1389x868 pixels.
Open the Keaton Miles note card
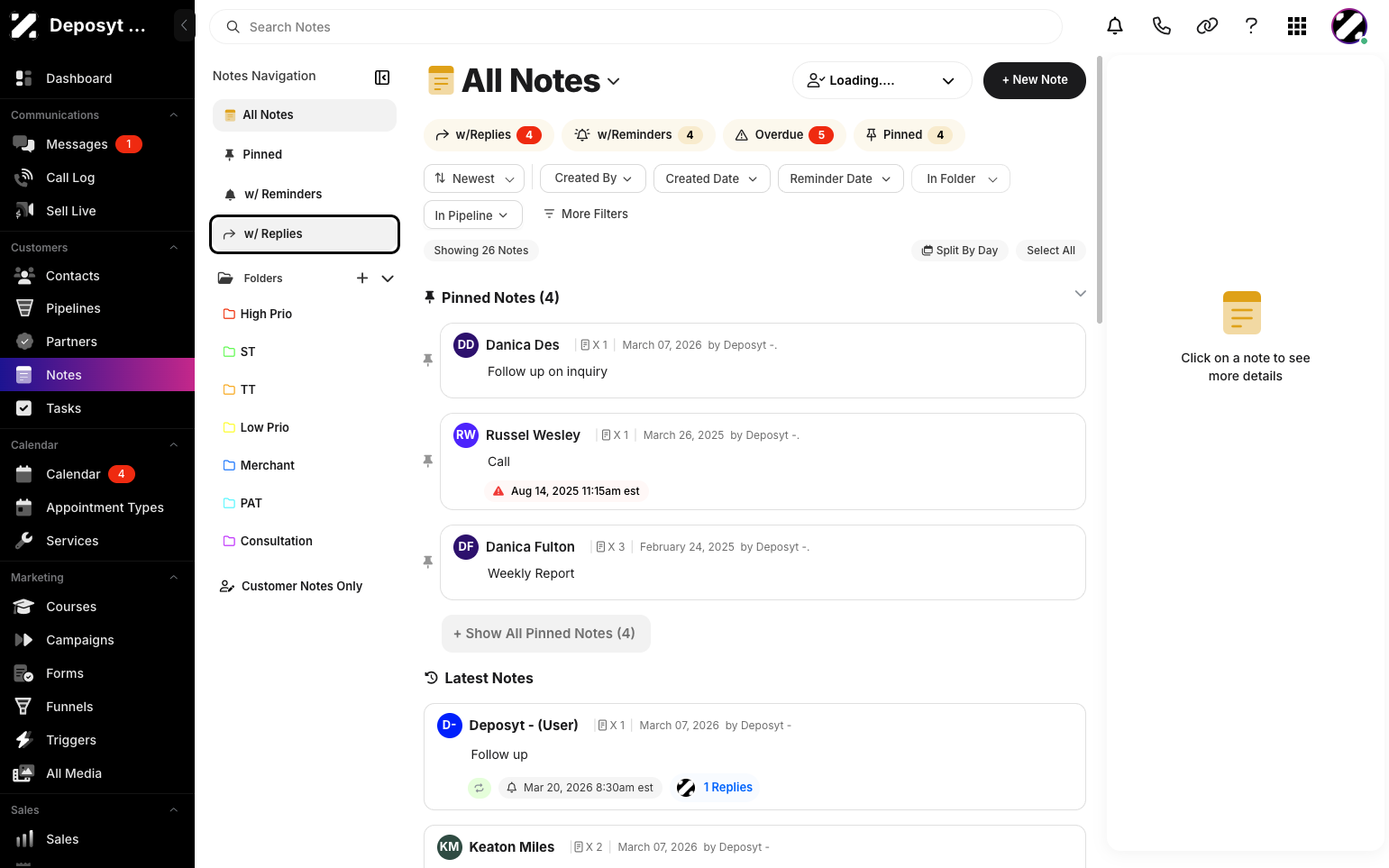point(754,846)
